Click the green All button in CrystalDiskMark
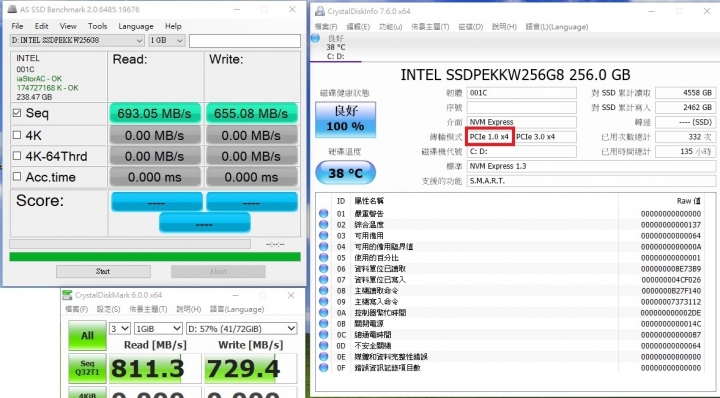This screenshot has width=720, height=398. point(87,335)
